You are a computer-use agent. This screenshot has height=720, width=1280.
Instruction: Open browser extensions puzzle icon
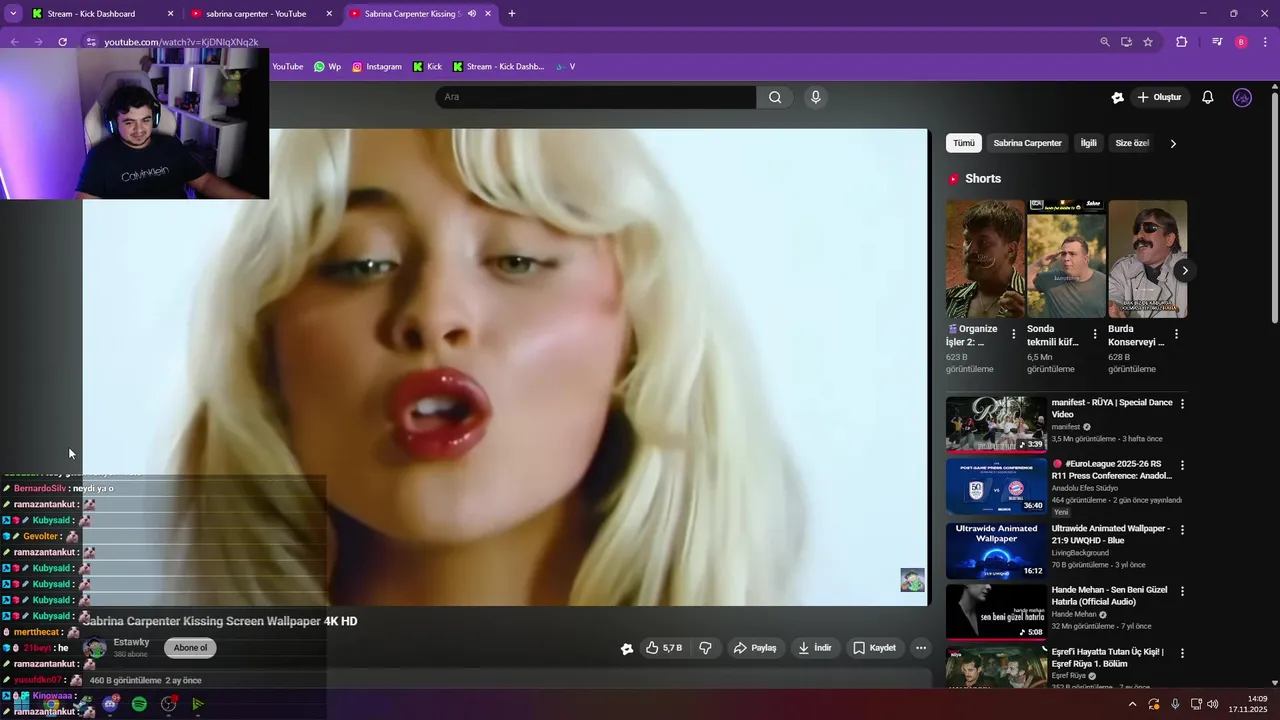tap(1182, 42)
